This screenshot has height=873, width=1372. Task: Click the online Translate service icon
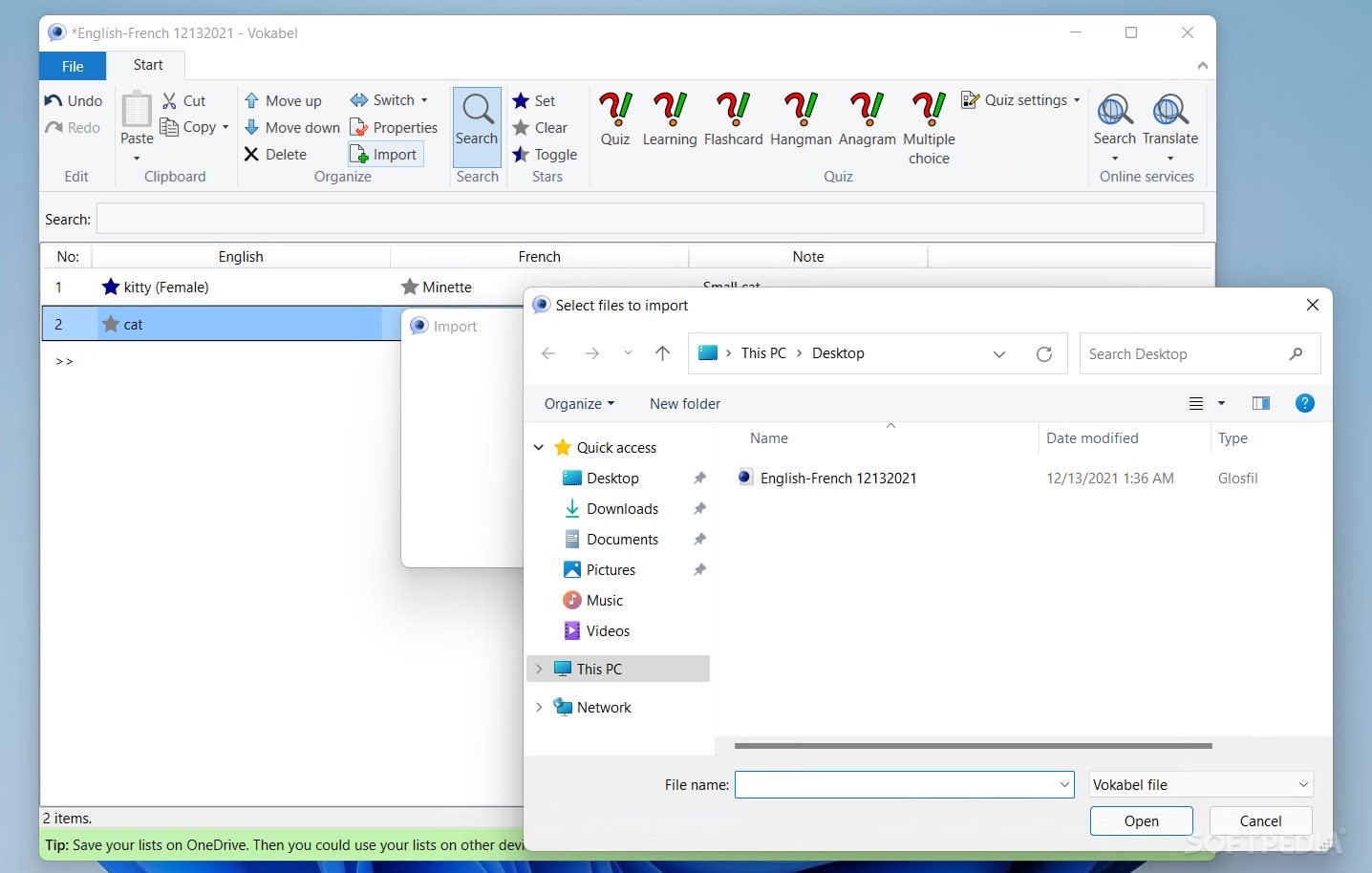(1170, 110)
